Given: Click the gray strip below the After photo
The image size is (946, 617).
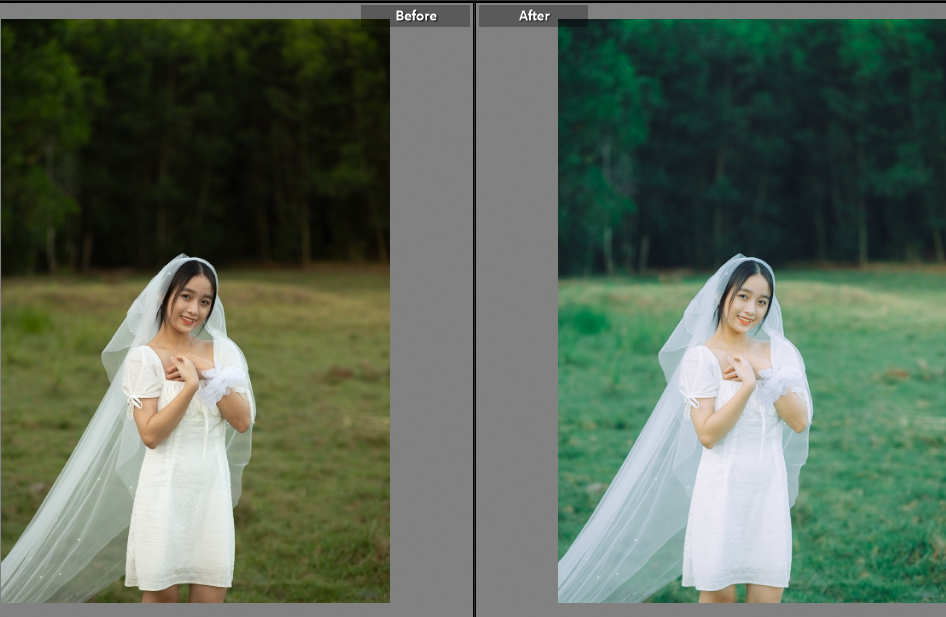Looking at the screenshot, I should [x=750, y=610].
